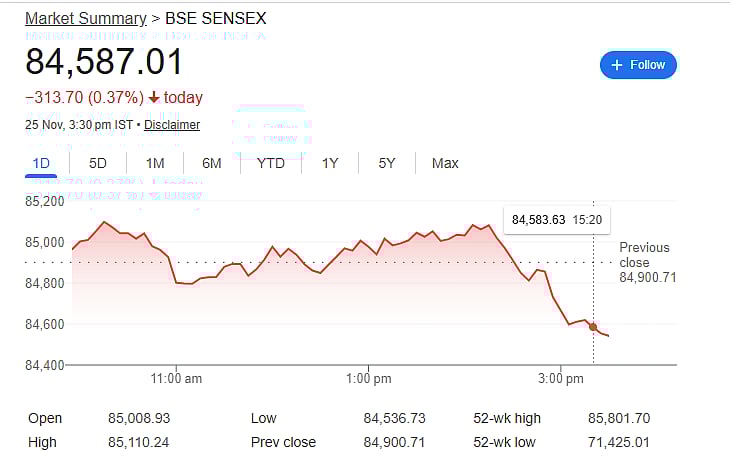Click the chart data point at 15:20

(593, 327)
